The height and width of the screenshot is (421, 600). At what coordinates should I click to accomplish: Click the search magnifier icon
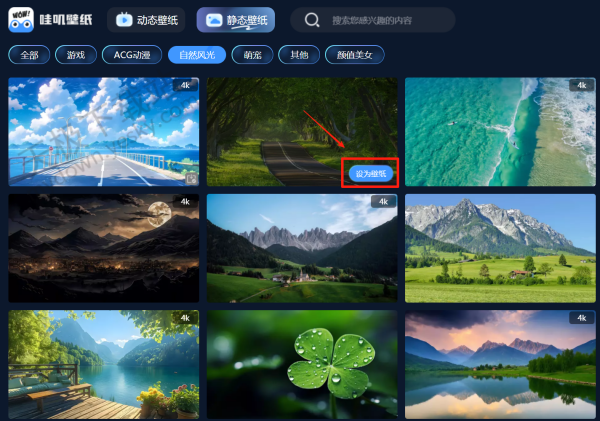[313, 20]
